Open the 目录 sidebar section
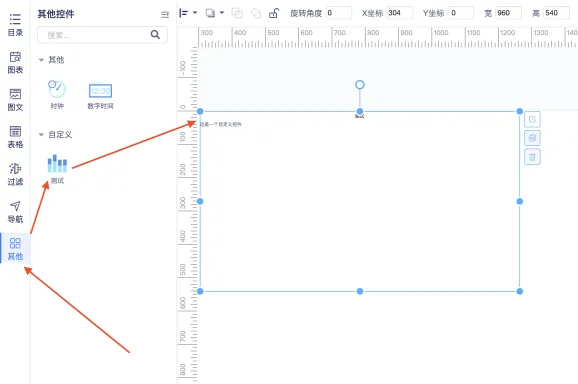The width and height of the screenshot is (578, 384). [x=15, y=25]
